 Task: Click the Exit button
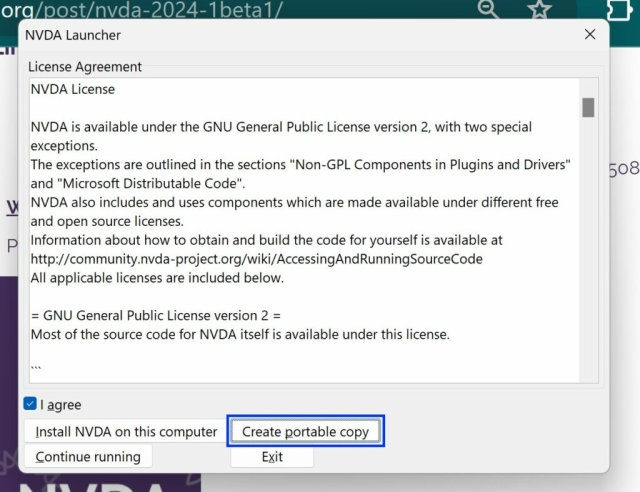(x=272, y=456)
